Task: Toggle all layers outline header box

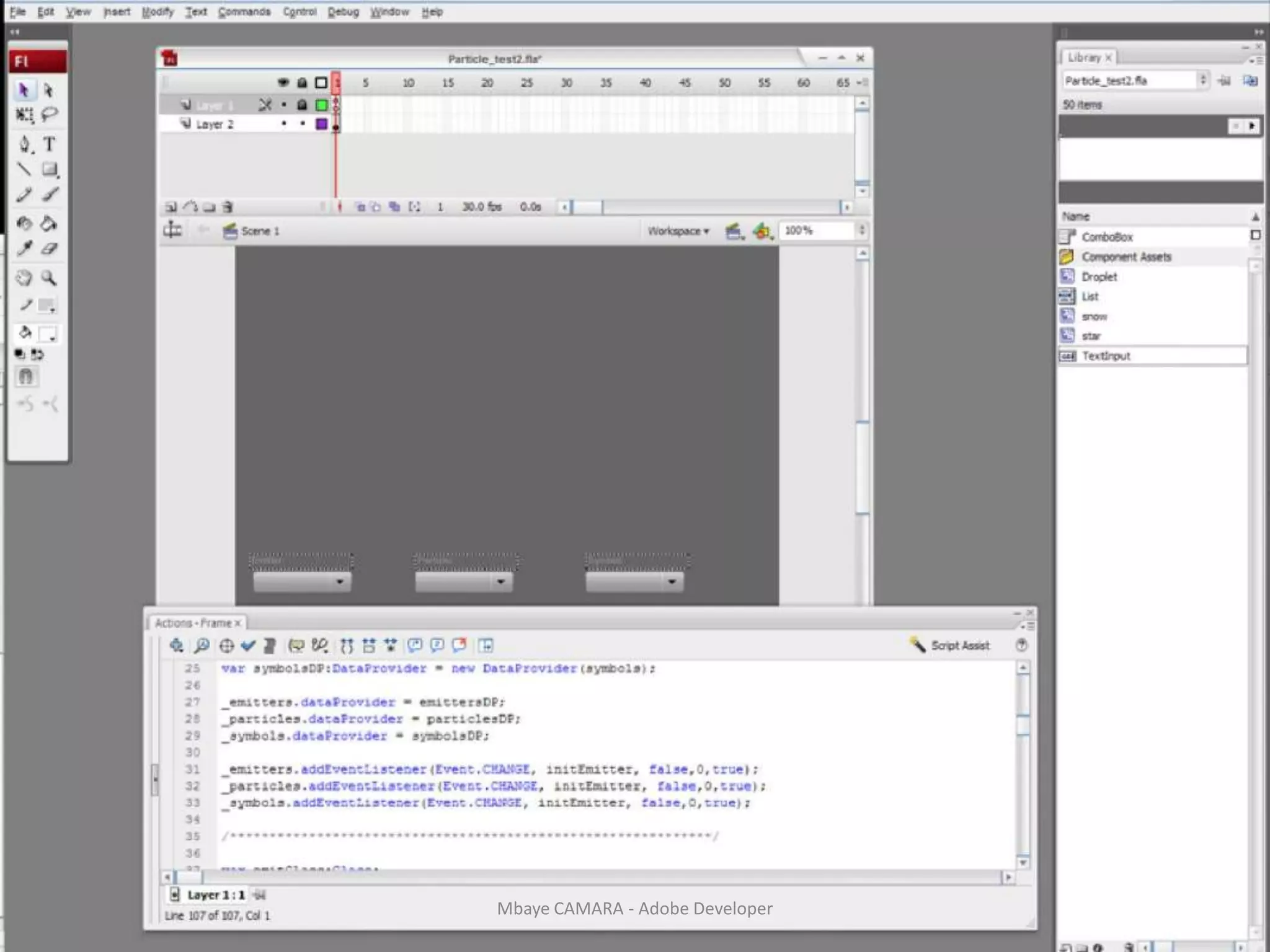Action: (x=321, y=82)
